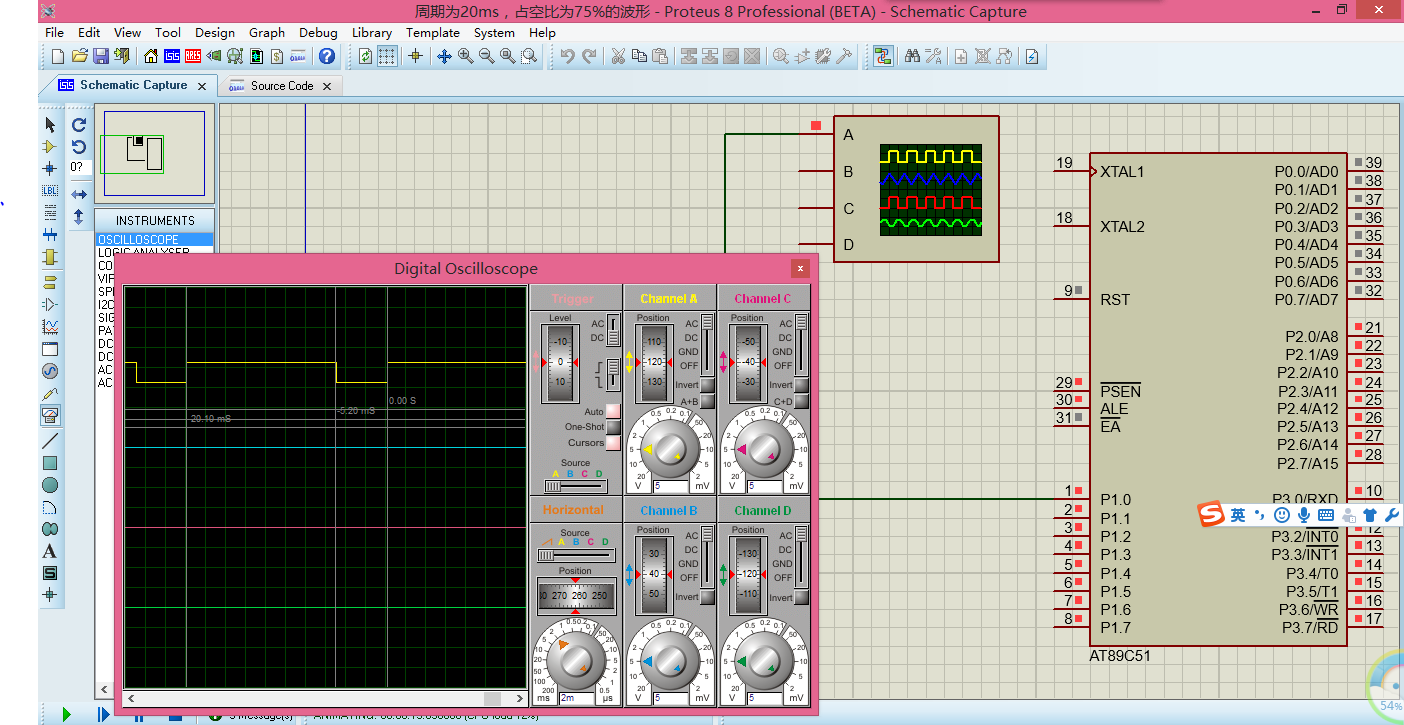Zoom in with magnifier plus icon
Image resolution: width=1404 pixels, height=725 pixels.
pyautogui.click(x=466, y=56)
